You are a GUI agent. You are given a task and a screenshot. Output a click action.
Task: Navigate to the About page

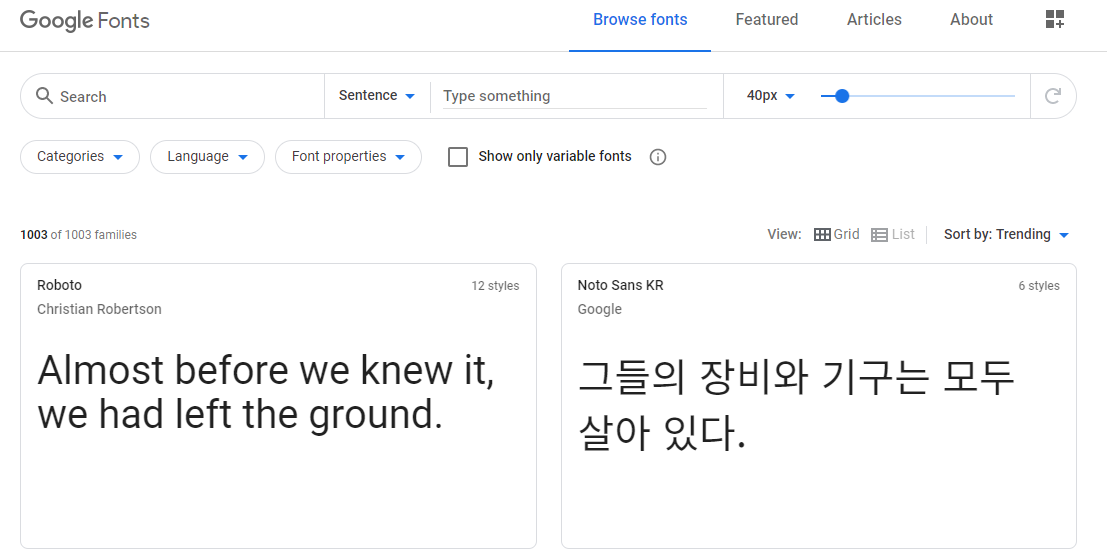point(971,20)
